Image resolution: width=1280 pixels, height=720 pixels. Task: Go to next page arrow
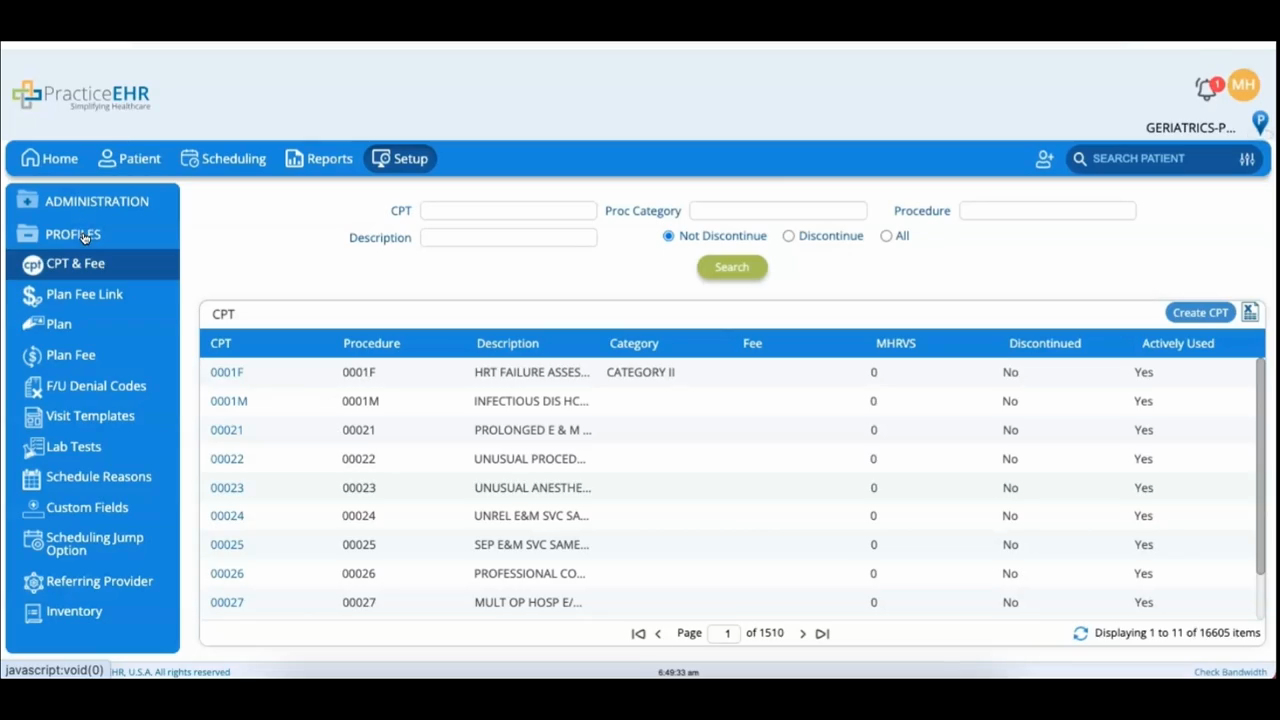802,634
